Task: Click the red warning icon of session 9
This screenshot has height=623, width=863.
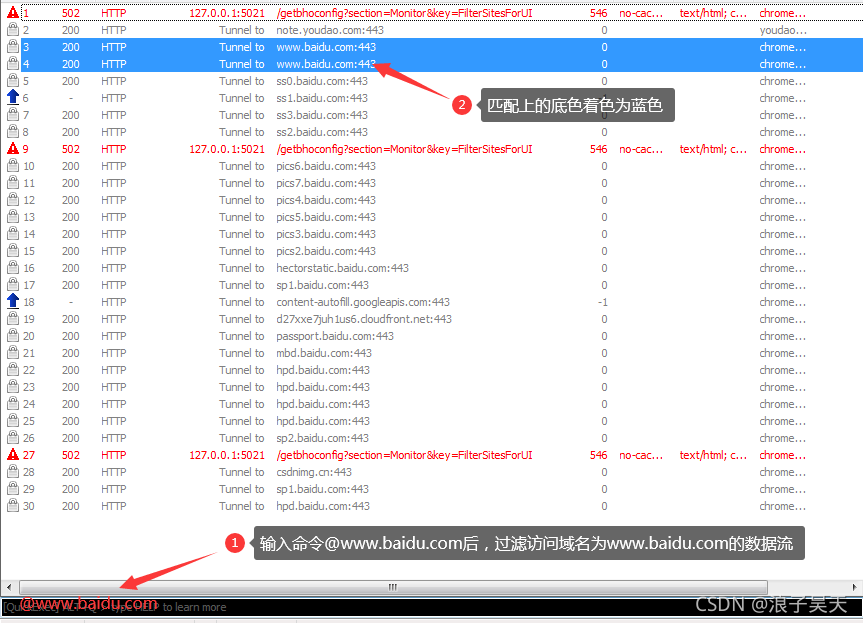Action: pyautogui.click(x=13, y=149)
